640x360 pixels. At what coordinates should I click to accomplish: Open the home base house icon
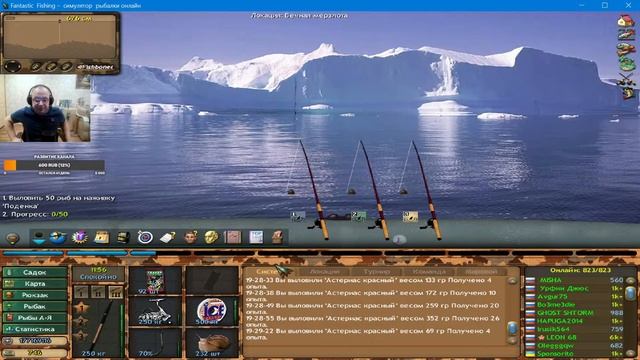coord(626,21)
